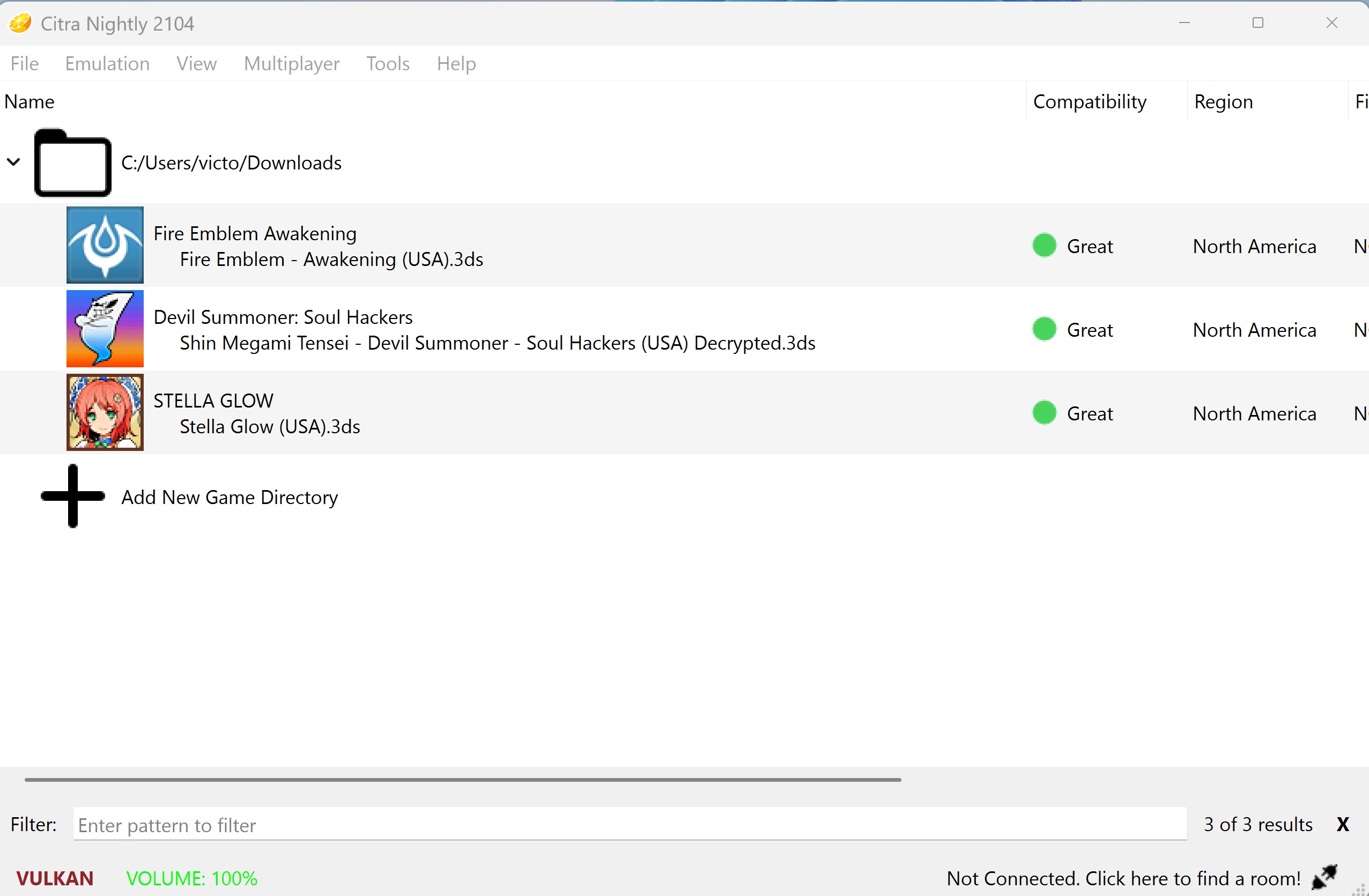Screen dimensions: 1369x896
Task: Toggle mute via VOLUME: 100% indicator
Action: pyautogui.click(x=191, y=878)
